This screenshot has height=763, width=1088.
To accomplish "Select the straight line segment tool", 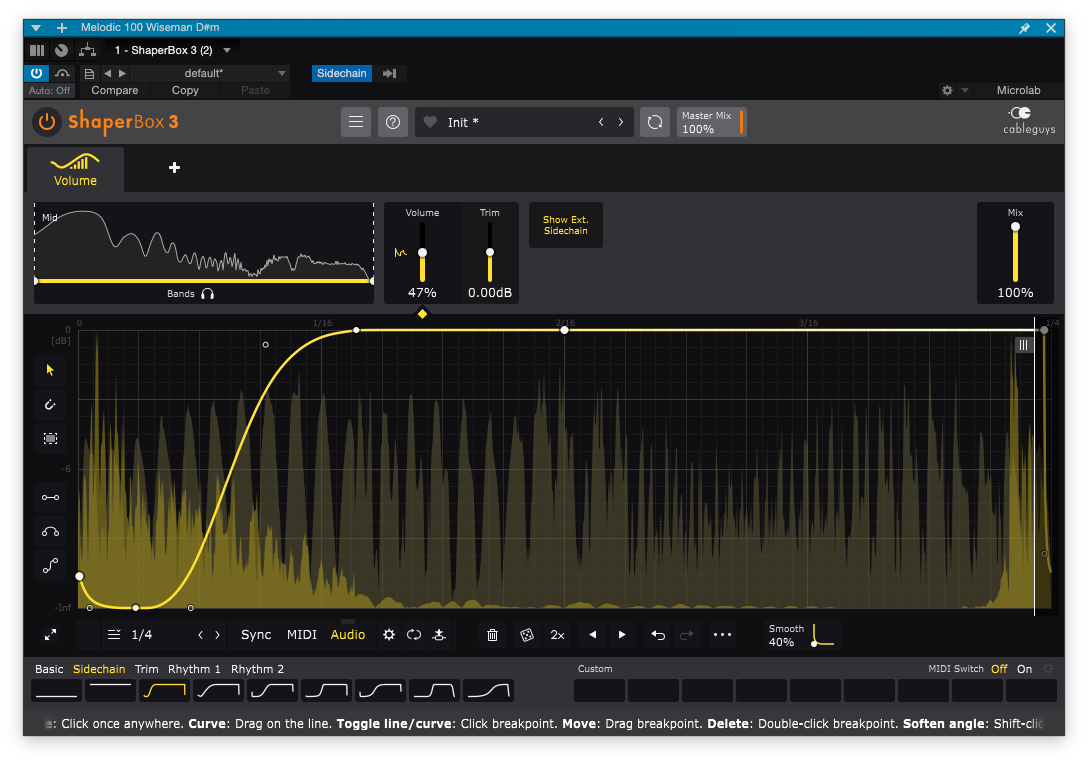I will (50, 497).
